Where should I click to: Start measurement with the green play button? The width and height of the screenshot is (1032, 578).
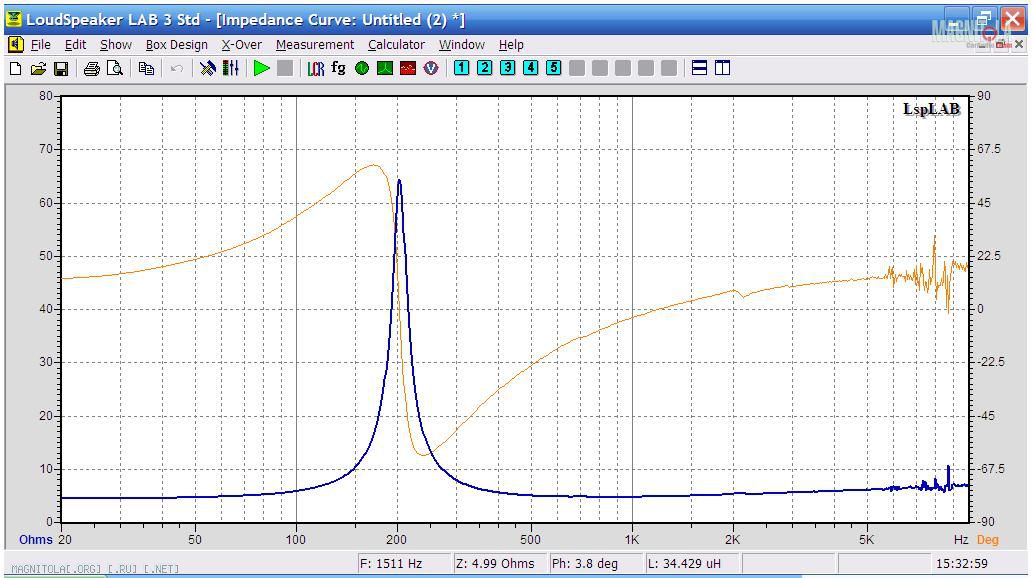click(262, 68)
